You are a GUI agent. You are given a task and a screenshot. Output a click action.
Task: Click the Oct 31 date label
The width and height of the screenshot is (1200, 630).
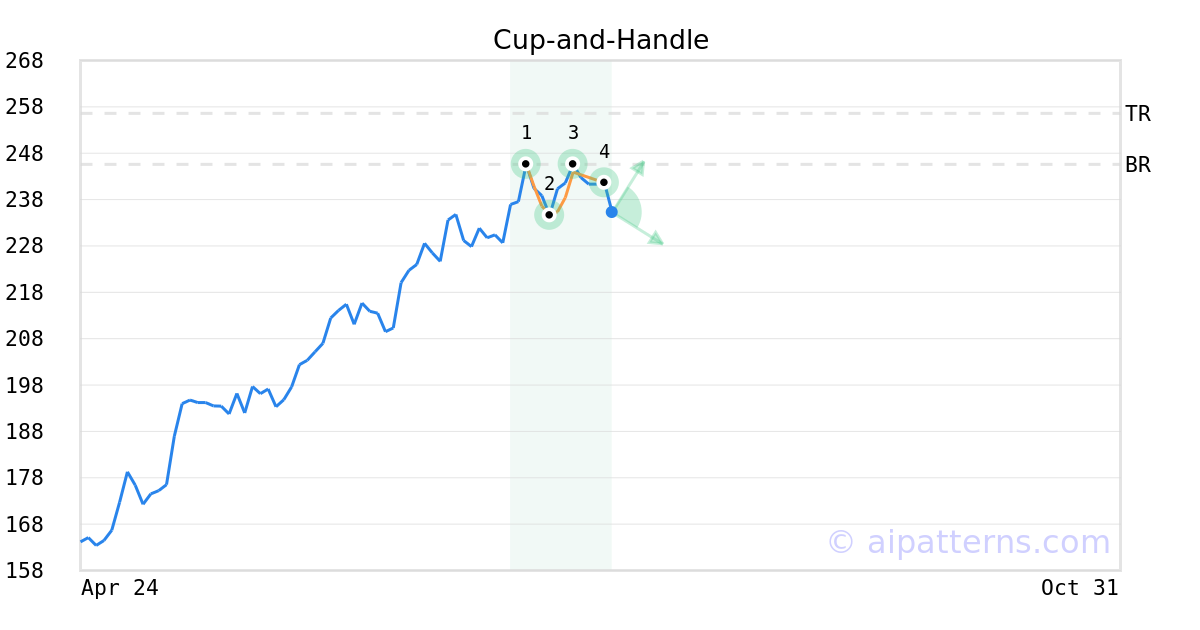point(1080,588)
